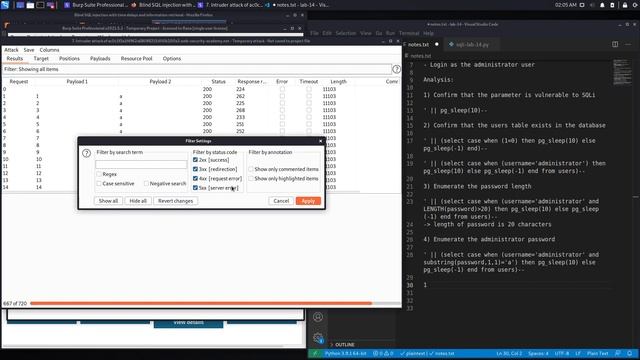Open the Filter Settings help icon
Viewport: 640px width, 360px height.
coord(87,153)
